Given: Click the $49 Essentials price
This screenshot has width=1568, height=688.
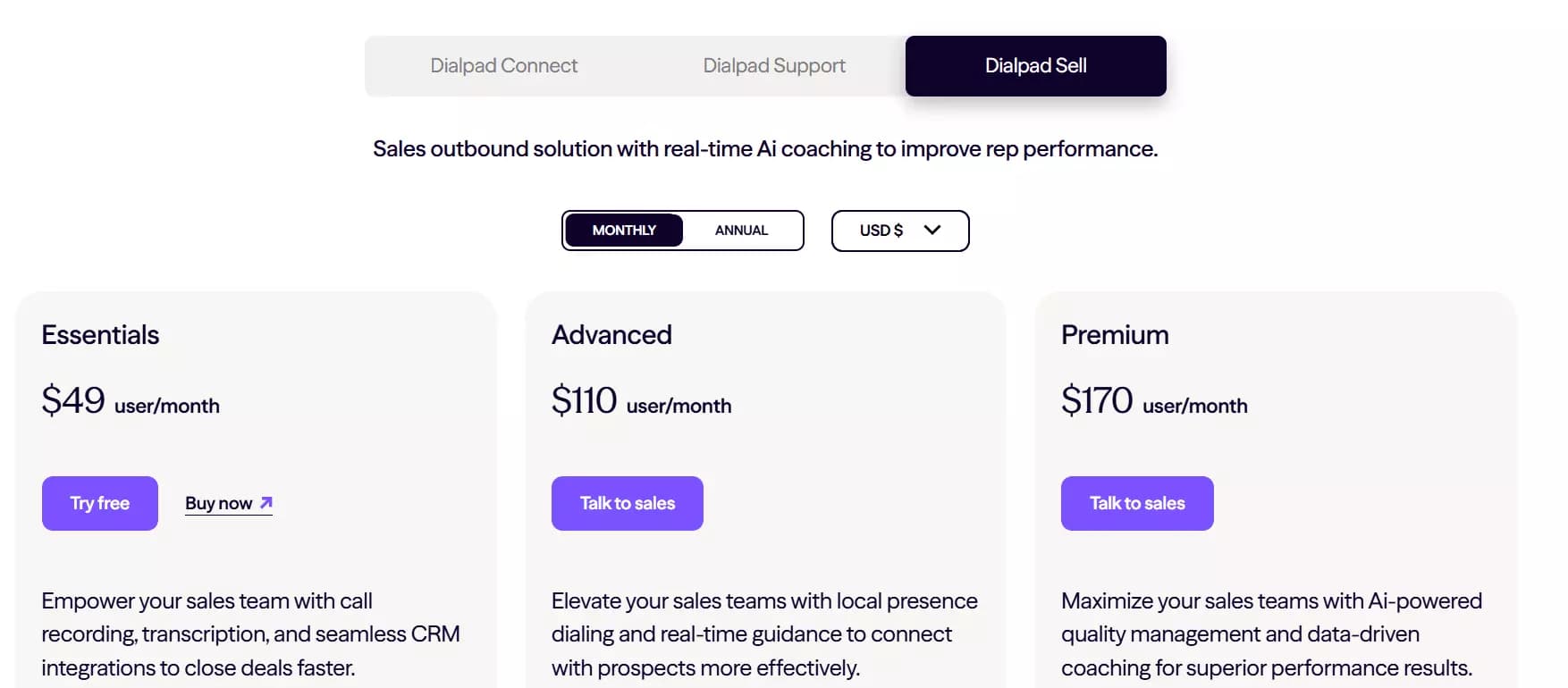Looking at the screenshot, I should pos(73,401).
